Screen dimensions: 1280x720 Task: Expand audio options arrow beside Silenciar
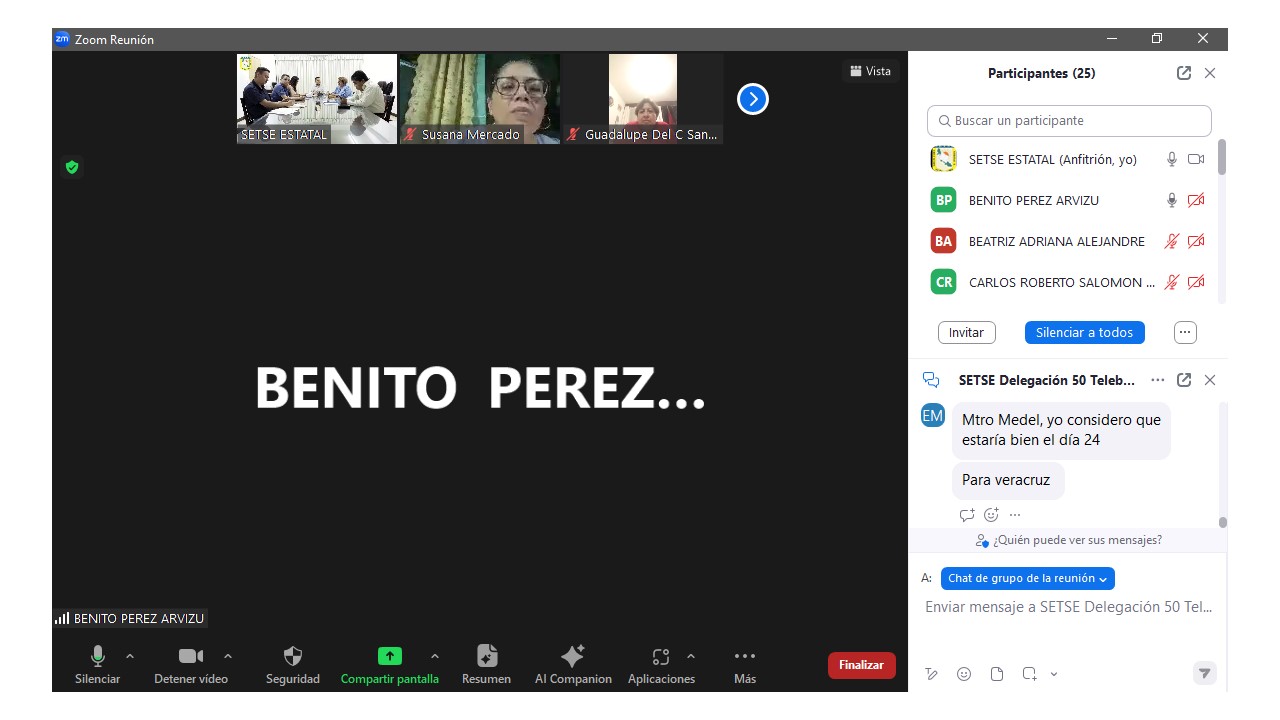[x=130, y=656]
